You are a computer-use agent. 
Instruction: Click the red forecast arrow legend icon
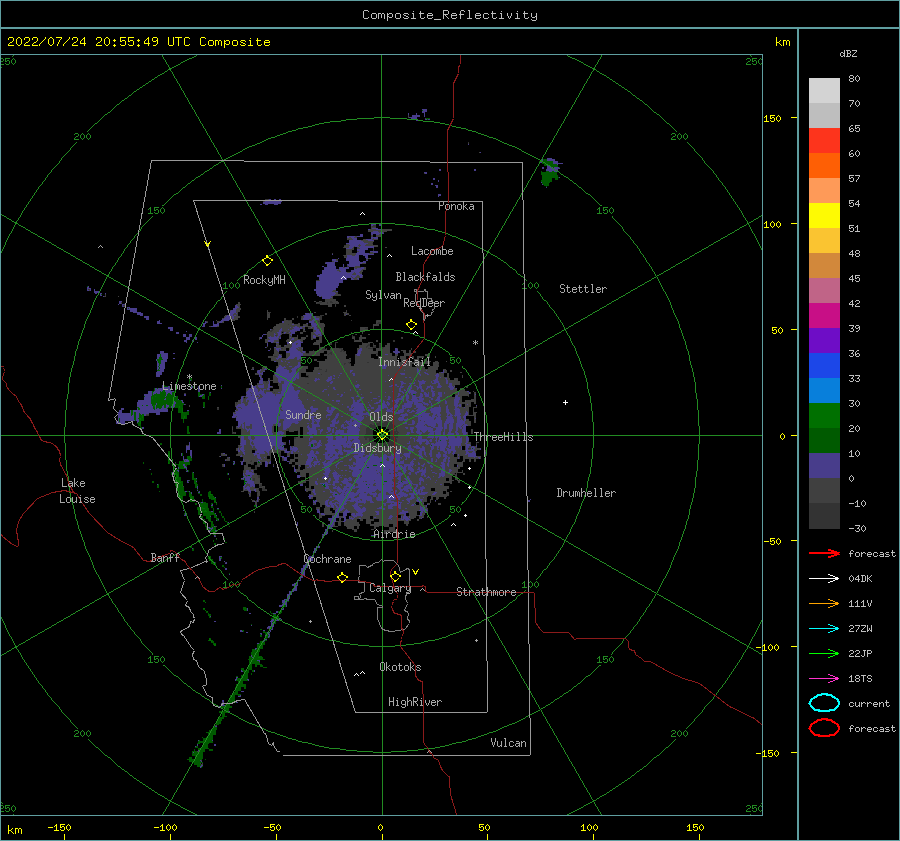coord(824,553)
